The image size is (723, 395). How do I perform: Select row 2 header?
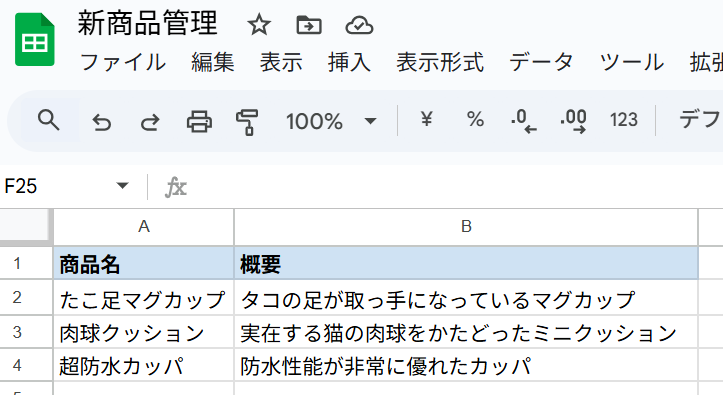tap(26, 297)
